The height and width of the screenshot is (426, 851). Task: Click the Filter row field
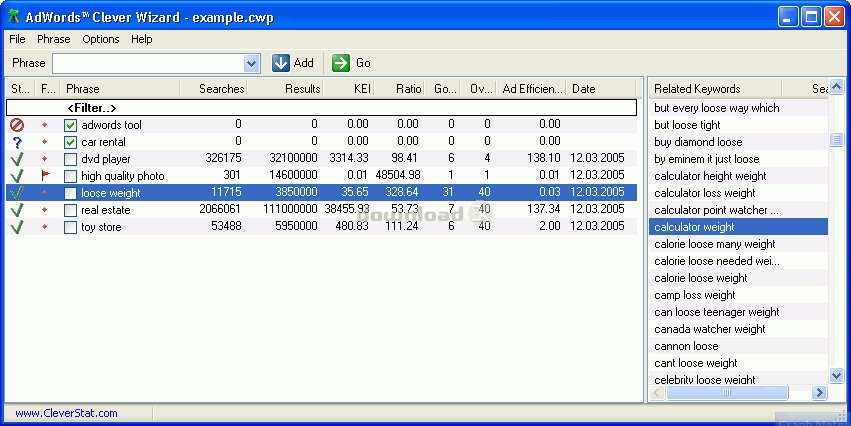tap(321, 108)
